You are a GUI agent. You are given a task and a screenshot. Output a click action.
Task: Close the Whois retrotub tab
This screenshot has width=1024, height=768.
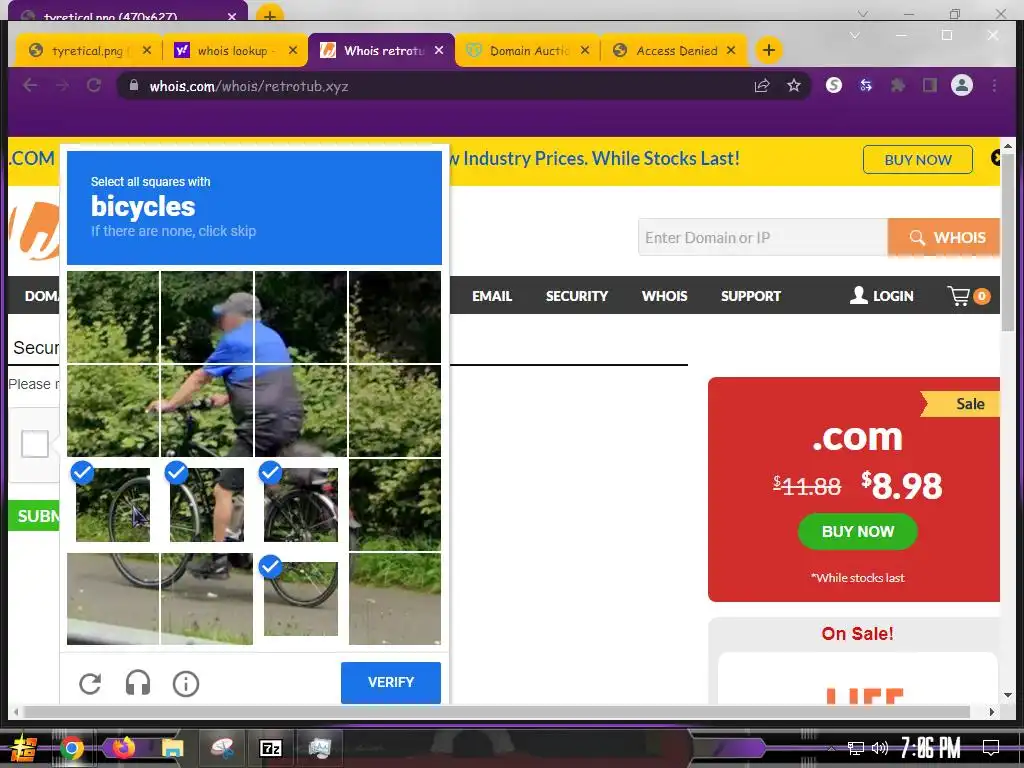pos(439,50)
